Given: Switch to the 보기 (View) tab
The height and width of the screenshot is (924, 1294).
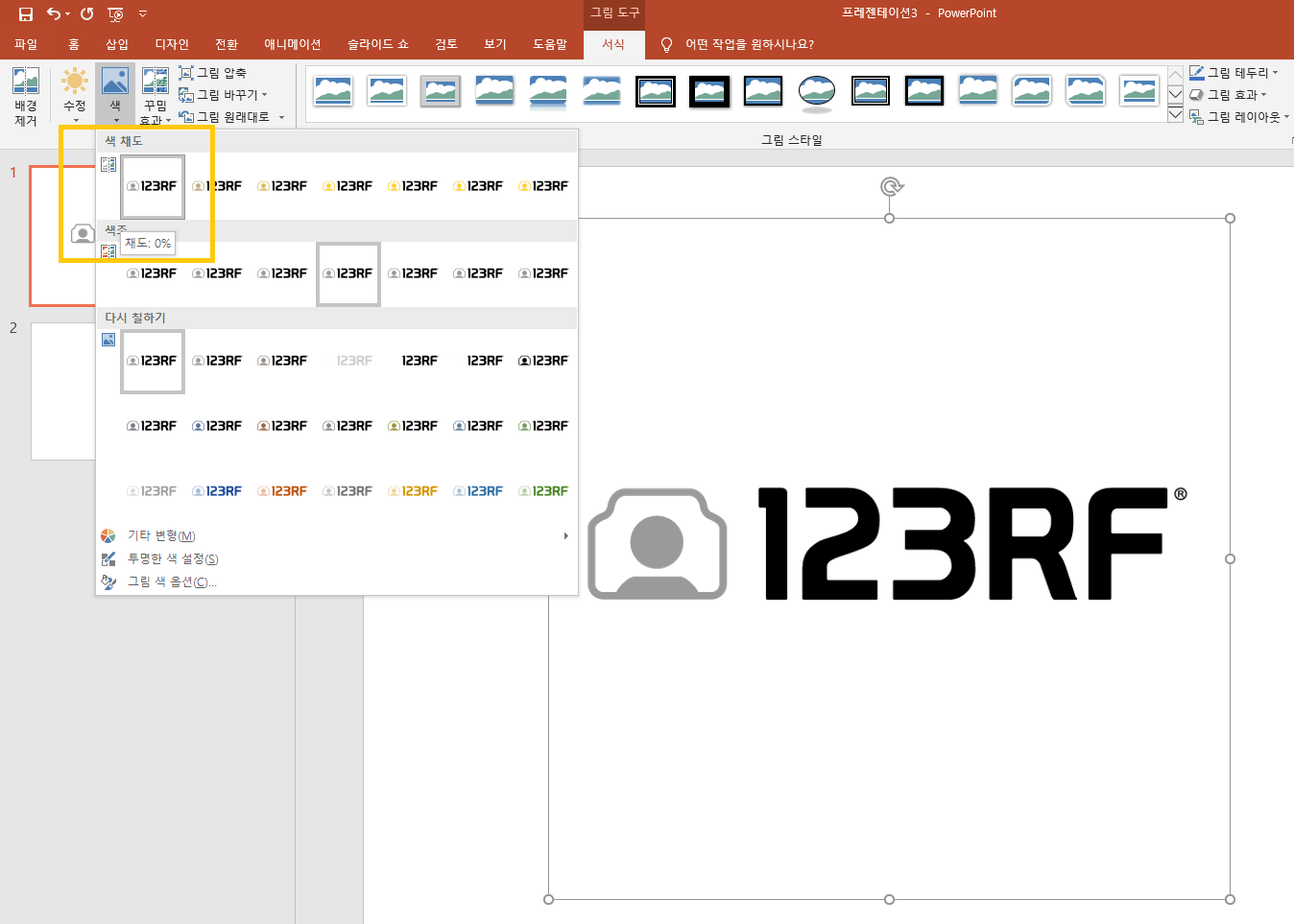Looking at the screenshot, I should click(495, 44).
